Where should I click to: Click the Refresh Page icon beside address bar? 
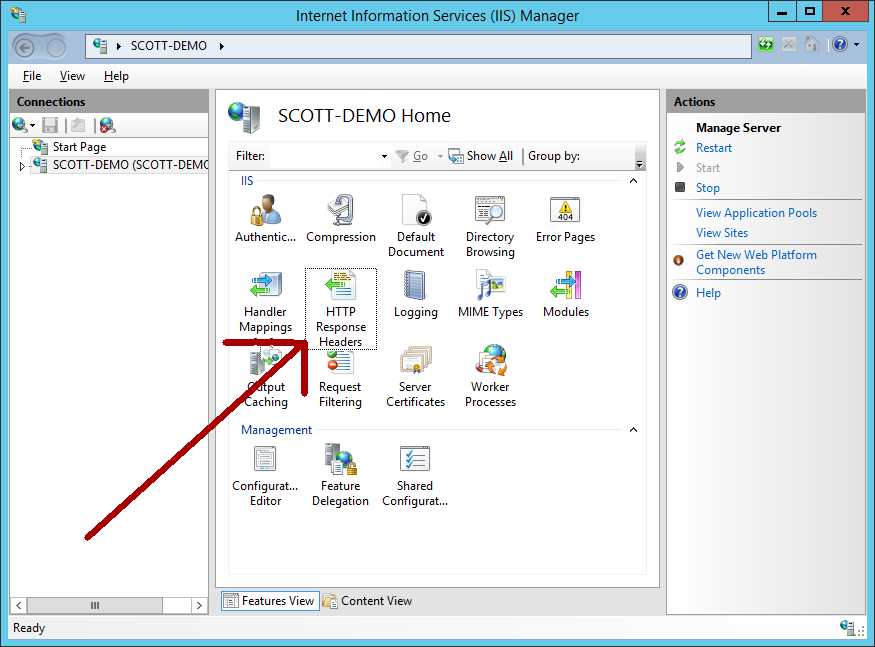[x=766, y=44]
